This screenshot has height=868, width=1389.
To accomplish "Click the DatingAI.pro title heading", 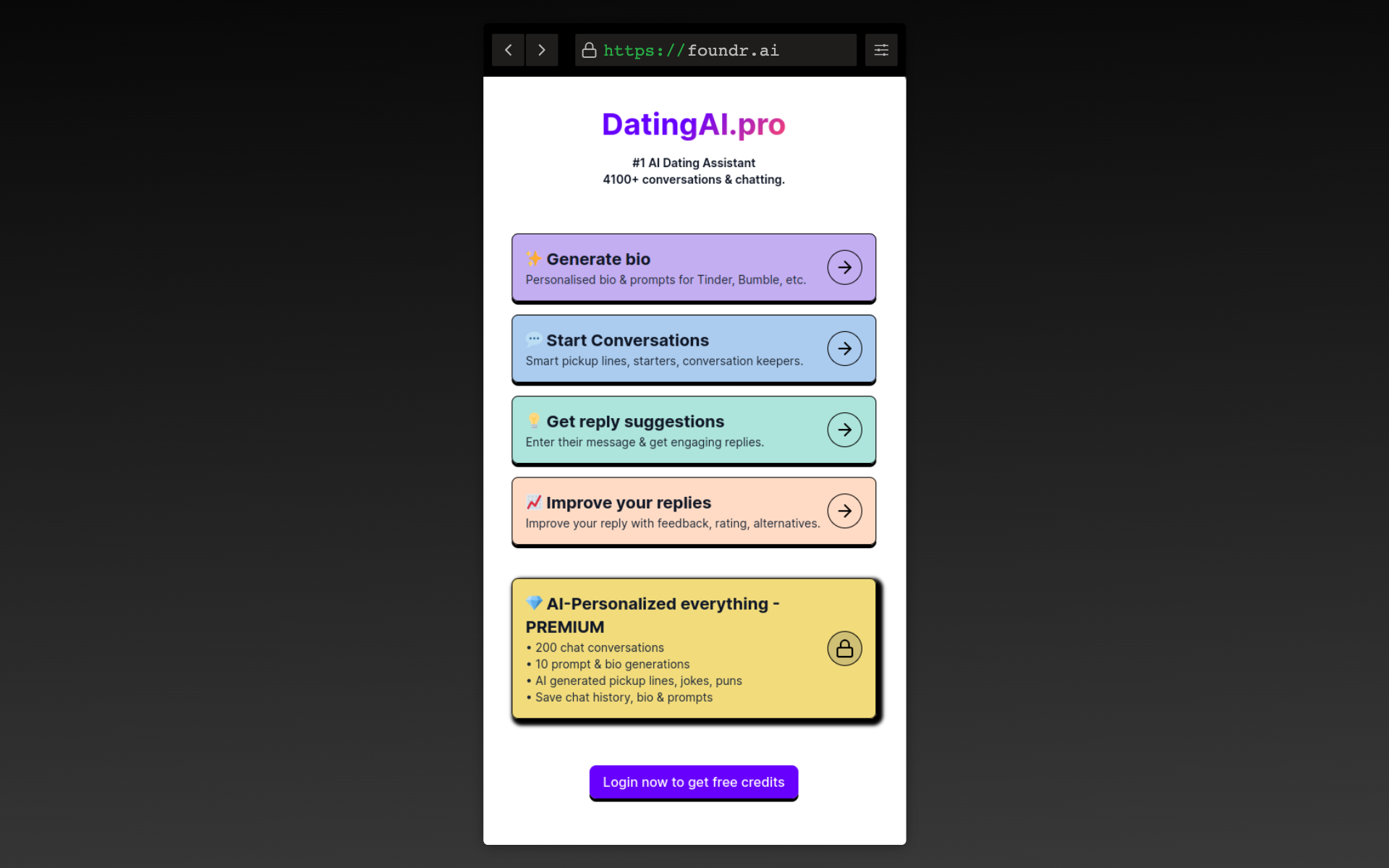I will coord(693,124).
